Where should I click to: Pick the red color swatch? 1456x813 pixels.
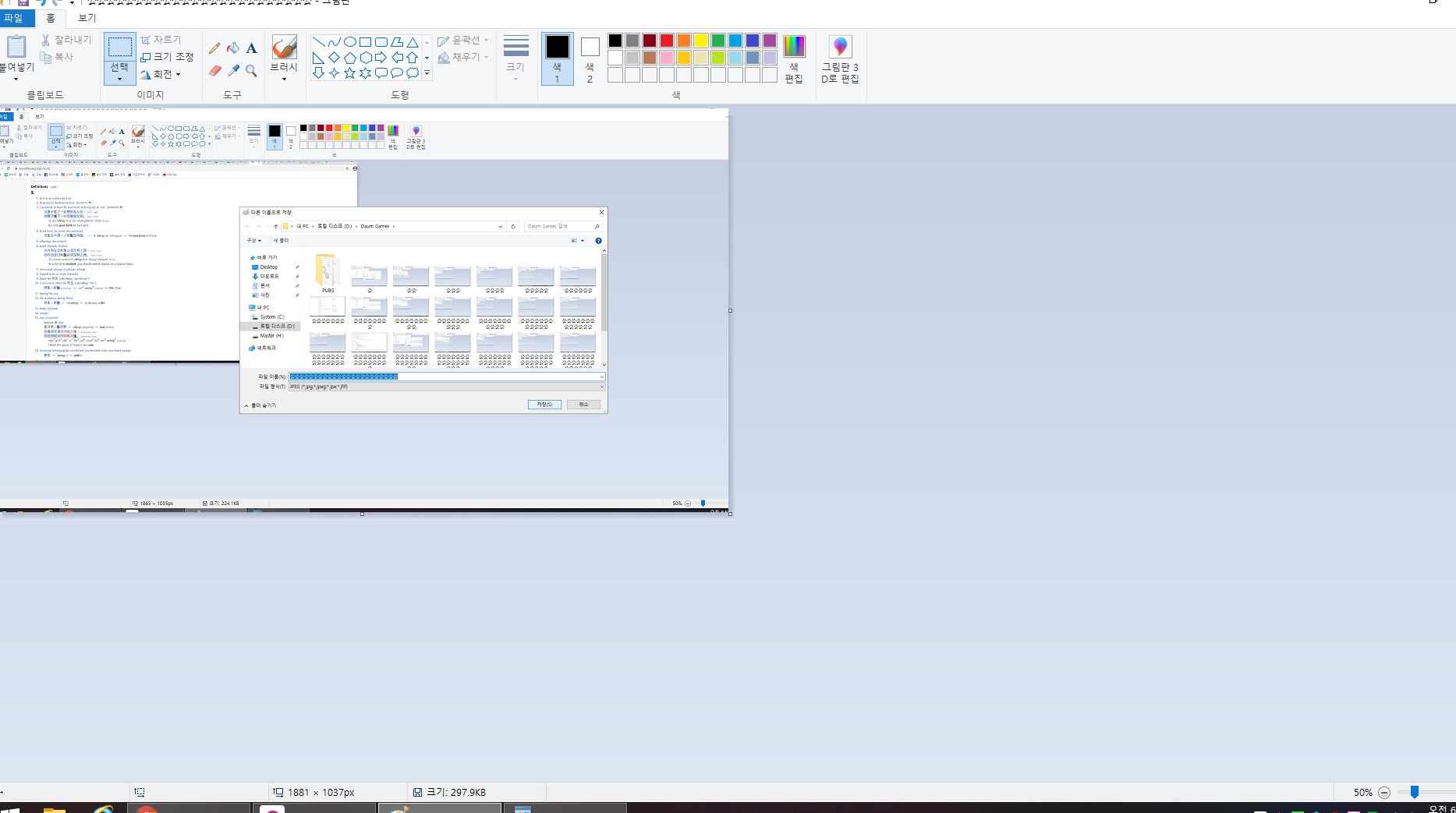point(667,41)
